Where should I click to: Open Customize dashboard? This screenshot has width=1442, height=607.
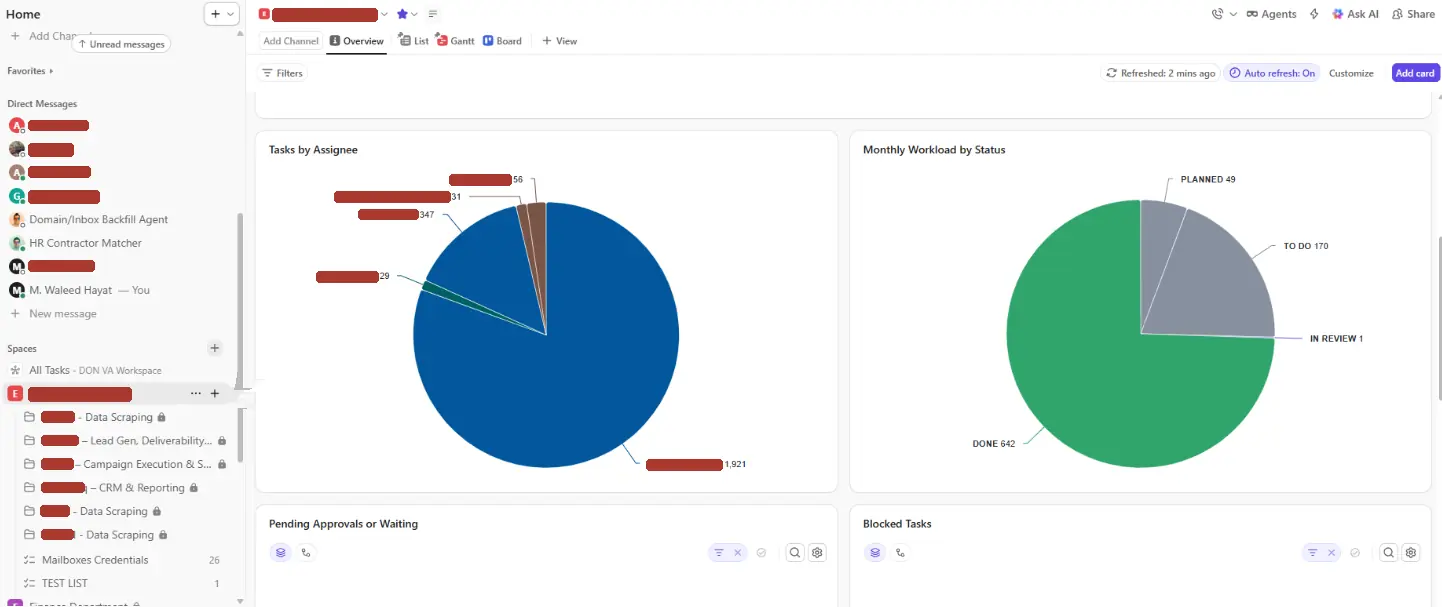(x=1351, y=73)
